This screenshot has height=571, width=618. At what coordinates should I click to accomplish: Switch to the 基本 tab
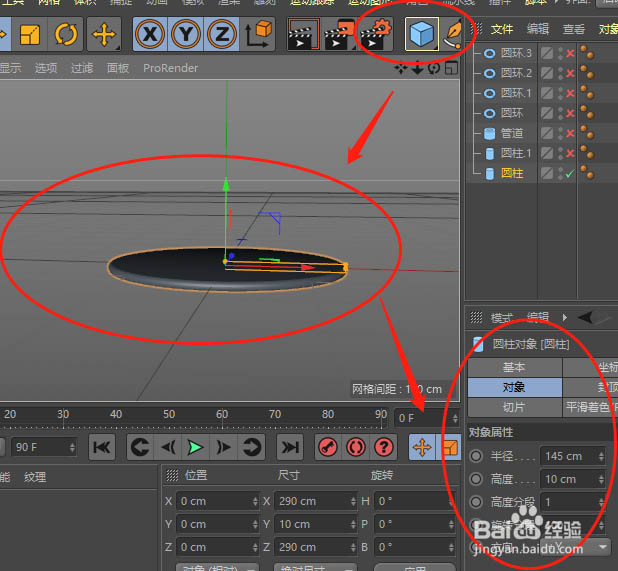(x=514, y=367)
